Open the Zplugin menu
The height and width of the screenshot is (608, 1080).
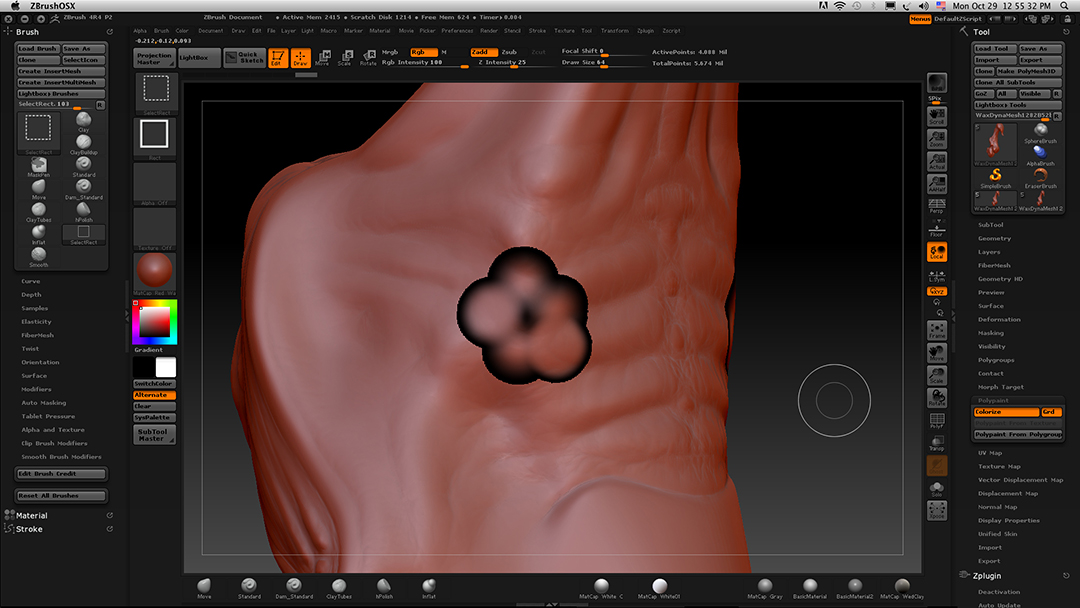pyautogui.click(x=647, y=31)
